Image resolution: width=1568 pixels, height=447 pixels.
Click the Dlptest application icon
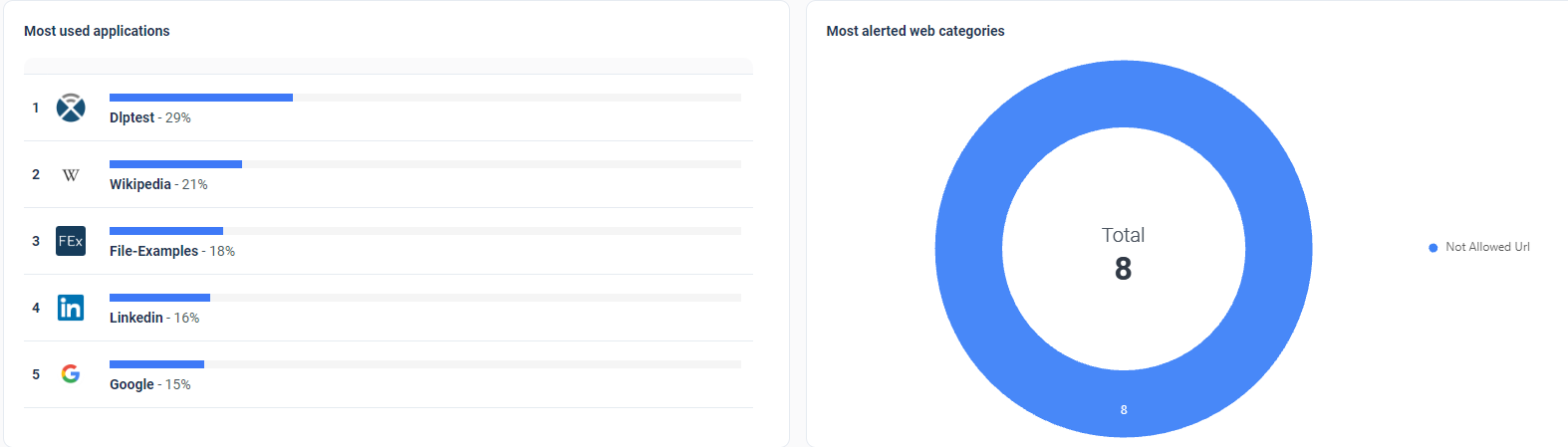point(71,108)
